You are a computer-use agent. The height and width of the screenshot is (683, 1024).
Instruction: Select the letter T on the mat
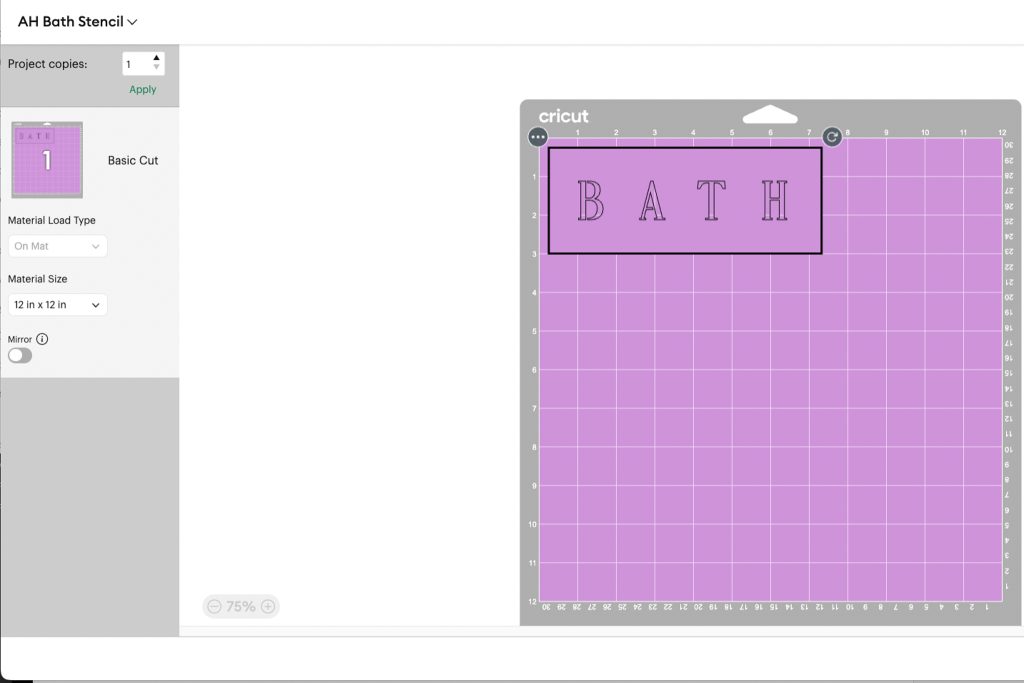(711, 201)
